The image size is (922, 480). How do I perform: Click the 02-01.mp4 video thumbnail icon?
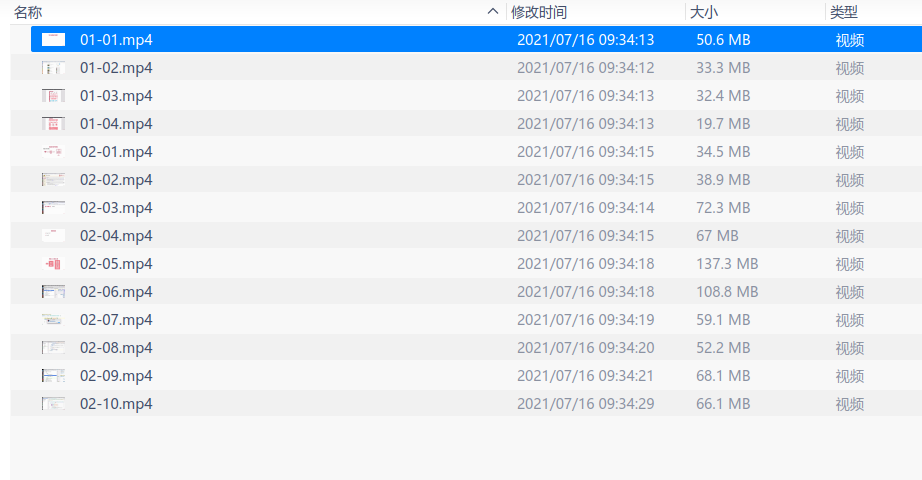(54, 152)
